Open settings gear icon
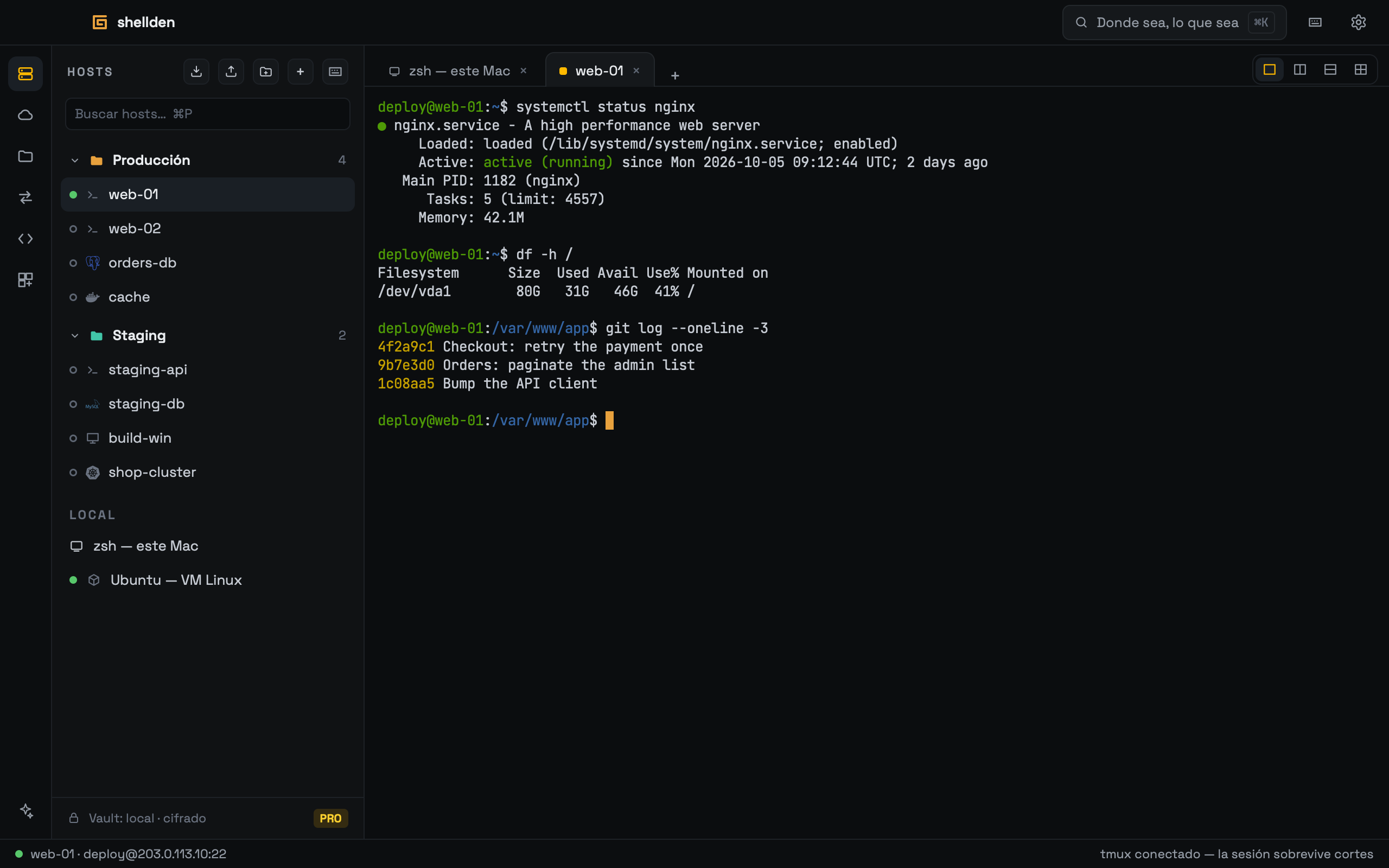Image resolution: width=1389 pixels, height=868 pixels. tap(1358, 22)
